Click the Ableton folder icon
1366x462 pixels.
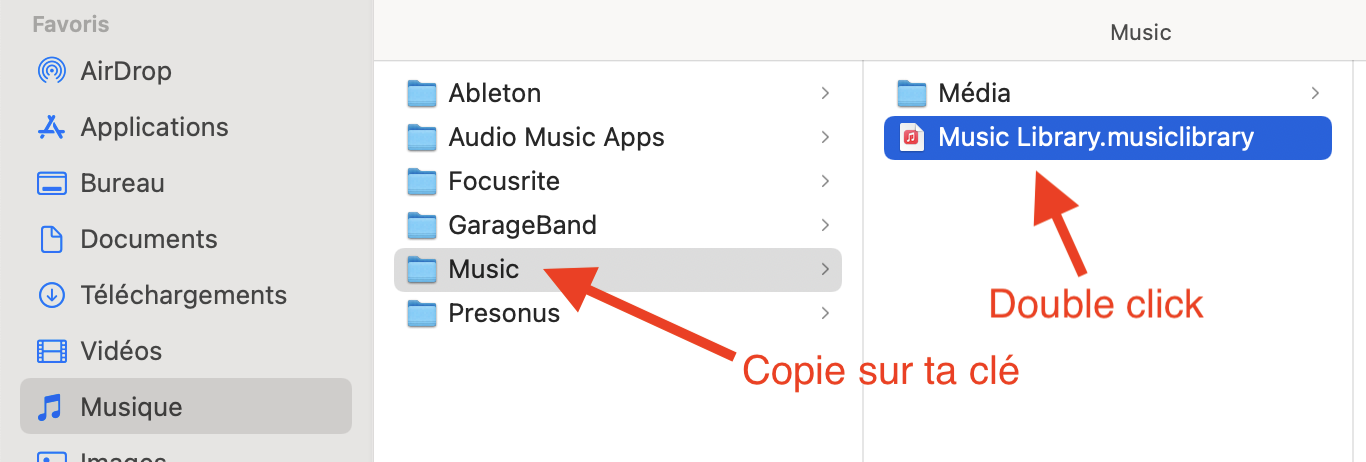tap(423, 93)
